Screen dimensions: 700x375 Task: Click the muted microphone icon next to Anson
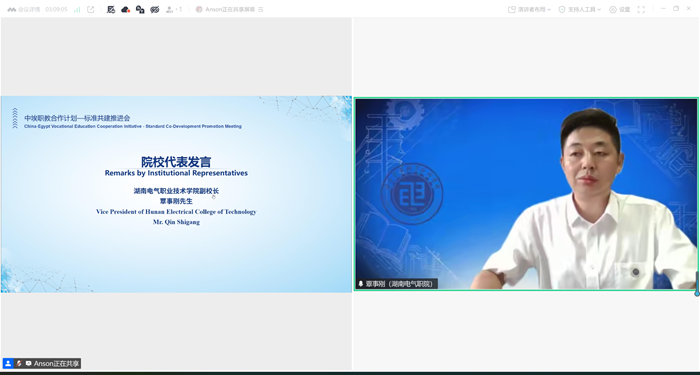19,363
